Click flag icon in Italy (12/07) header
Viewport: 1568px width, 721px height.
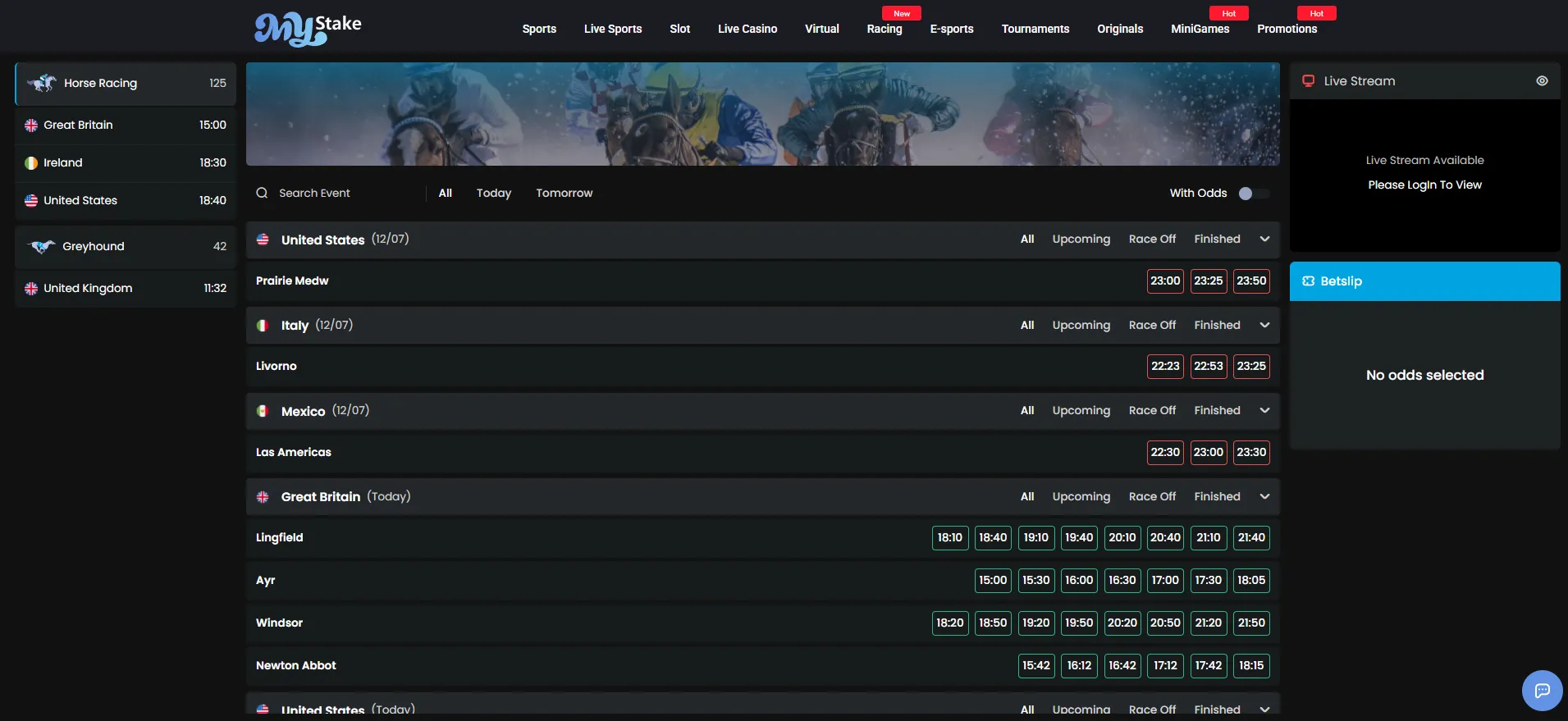(x=263, y=326)
